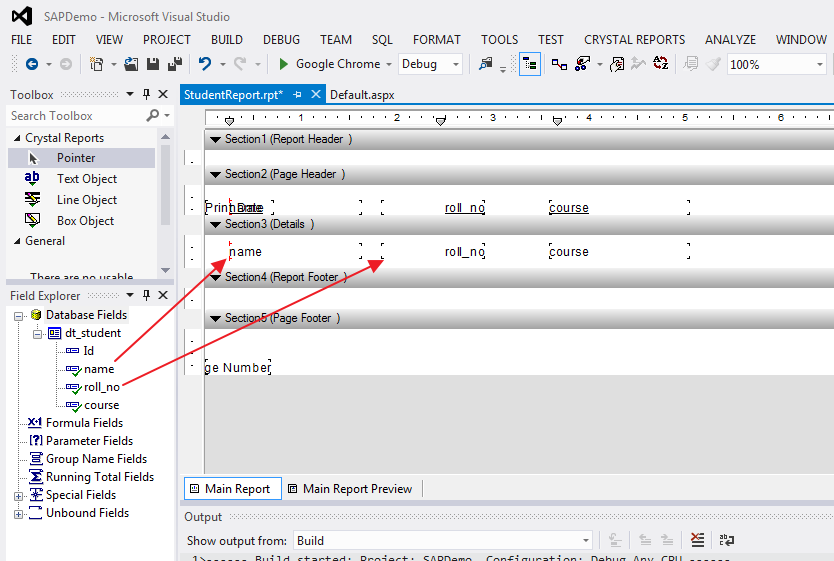
Task: Open the browser target dropdown next to Google Chrome
Action: (389, 64)
